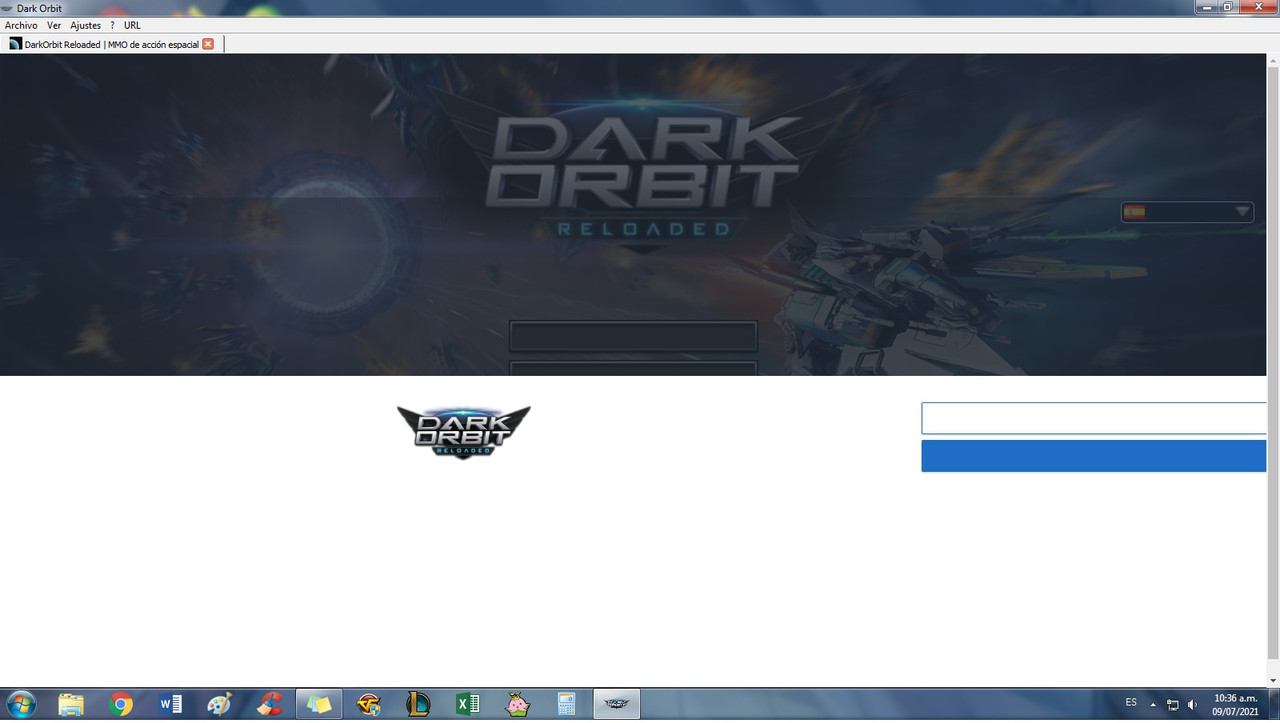Viewport: 1280px width, 723px height.
Task: Close the Dark Orbit window
Action: pos(1258,6)
